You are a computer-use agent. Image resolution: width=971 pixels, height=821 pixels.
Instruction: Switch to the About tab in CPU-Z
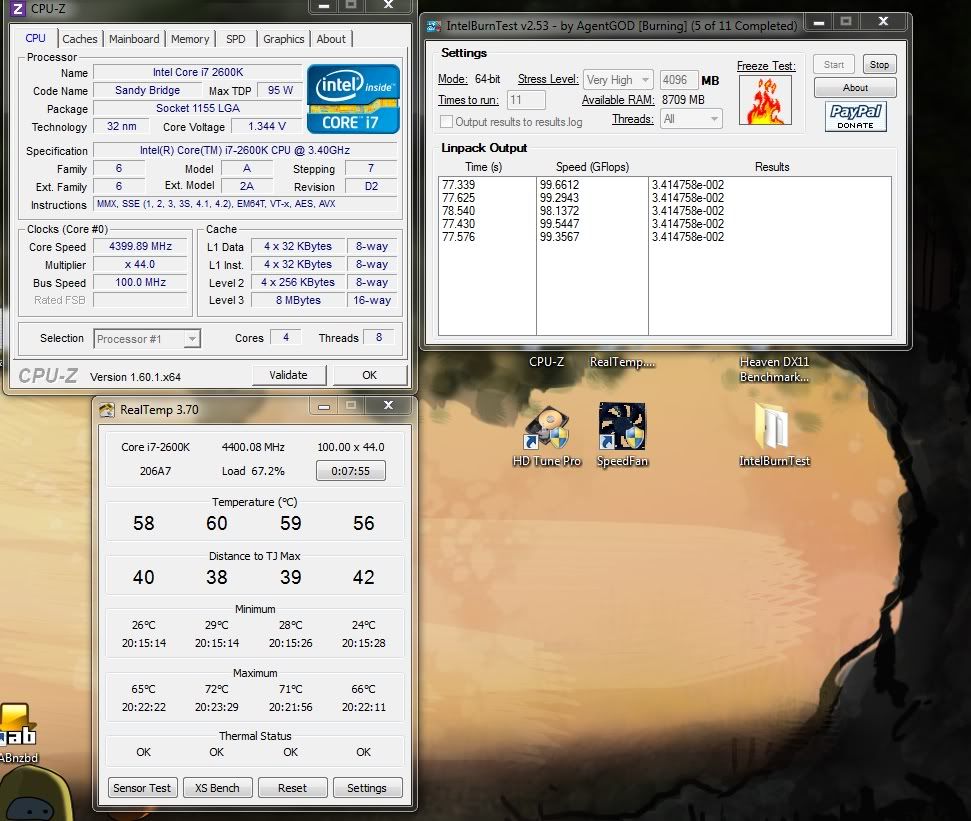[x=331, y=39]
